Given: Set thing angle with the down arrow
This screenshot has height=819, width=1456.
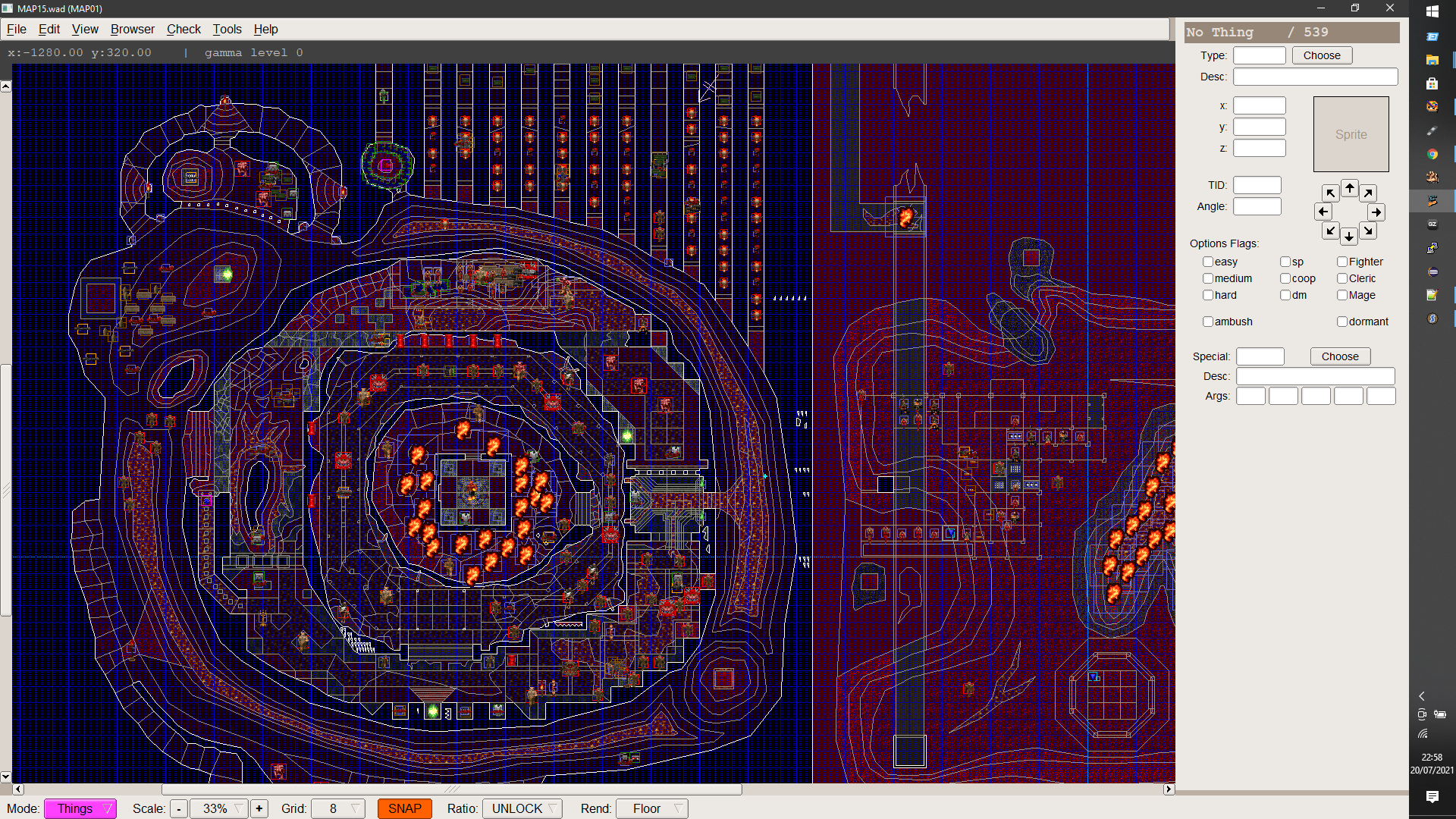Looking at the screenshot, I should click(x=1349, y=237).
